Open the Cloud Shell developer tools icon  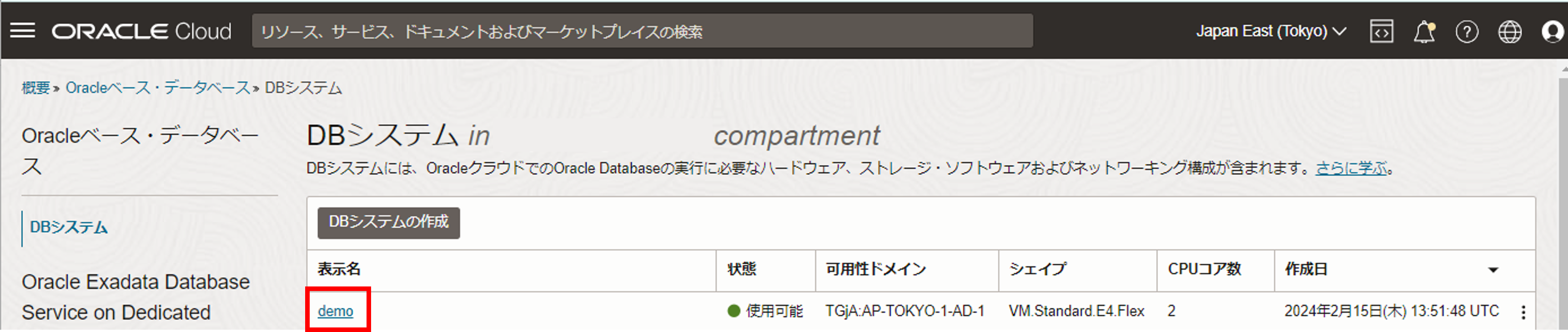[x=1382, y=31]
